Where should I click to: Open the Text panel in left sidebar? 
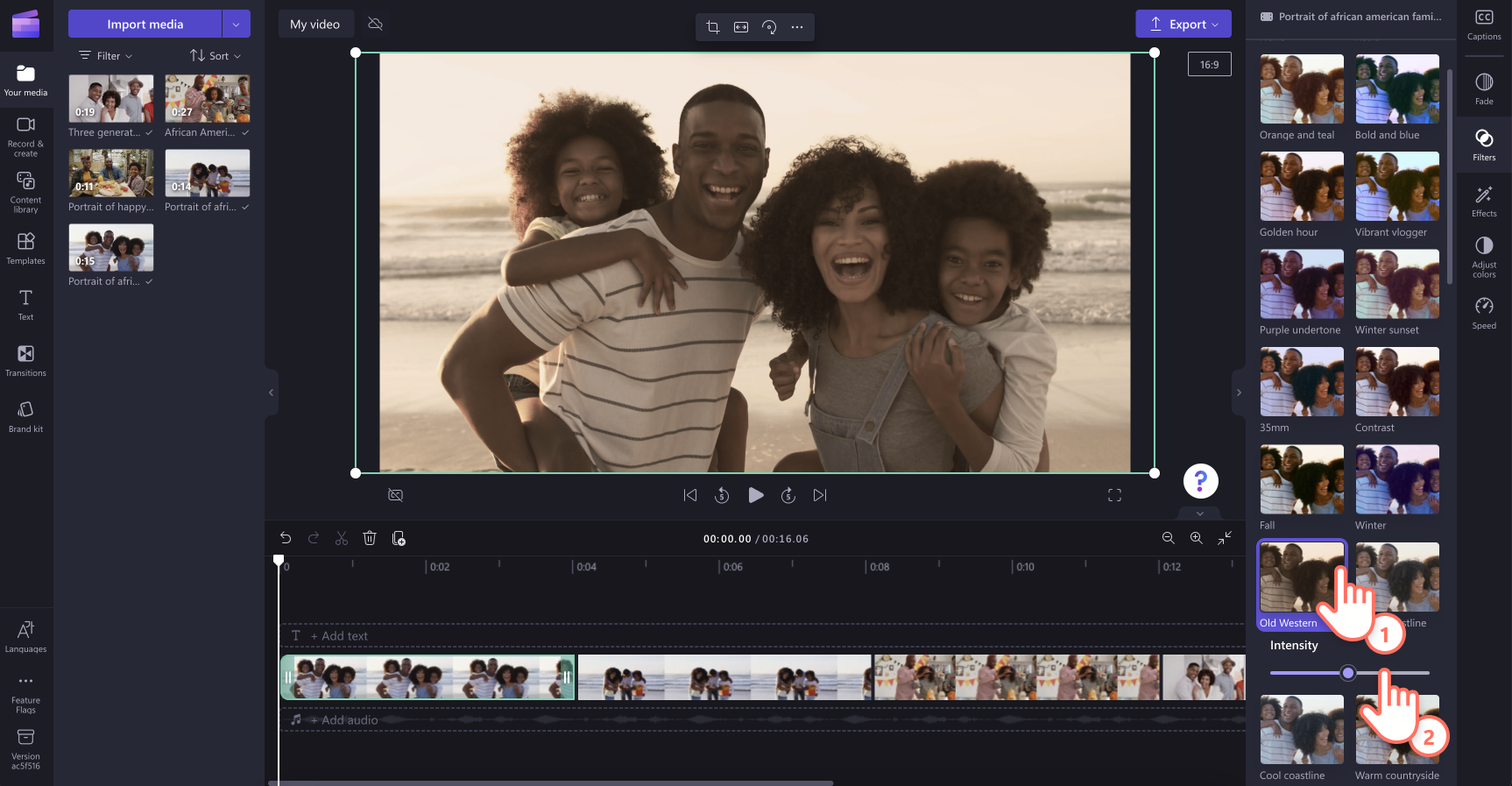tap(26, 304)
